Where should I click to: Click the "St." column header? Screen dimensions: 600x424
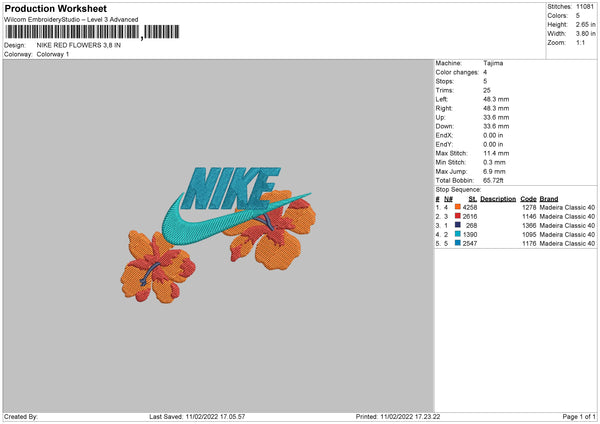coord(473,199)
